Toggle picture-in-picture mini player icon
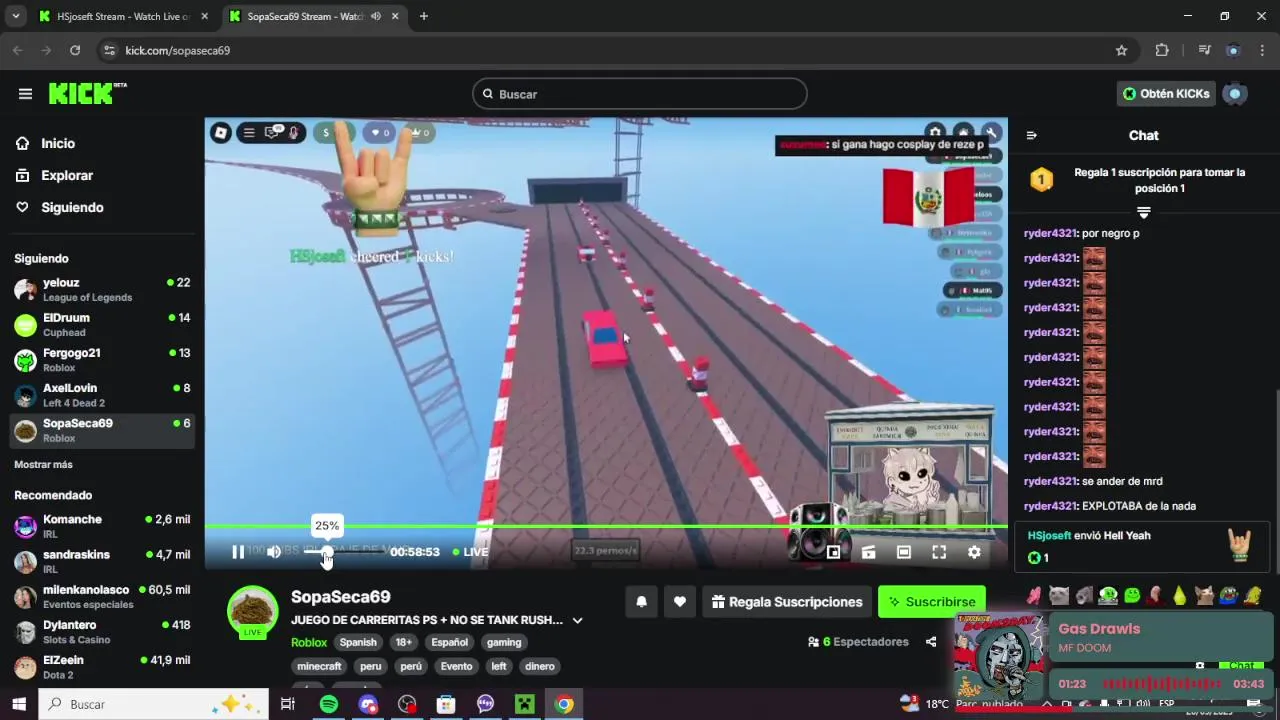This screenshot has width=1280, height=720. click(833, 552)
